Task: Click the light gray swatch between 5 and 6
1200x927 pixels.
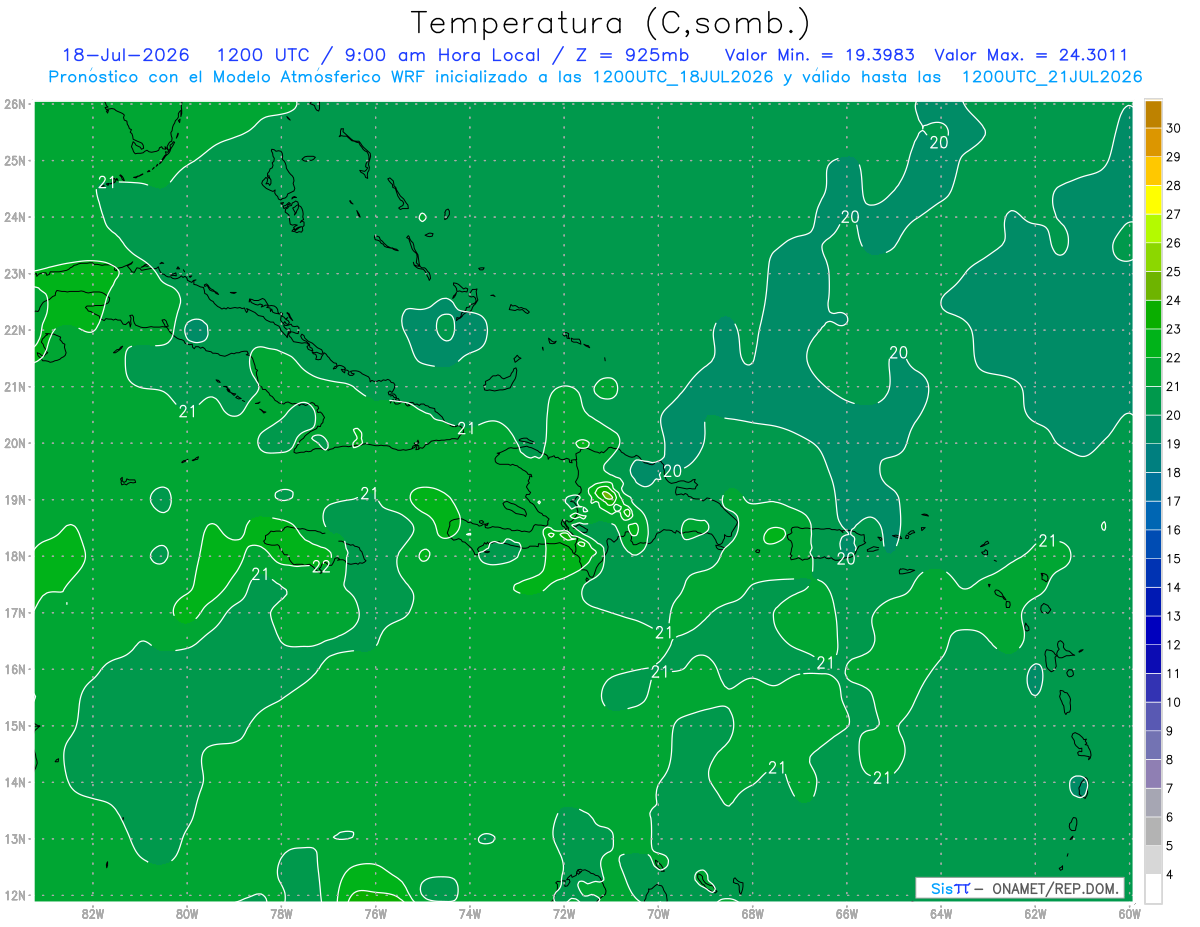Action: (x=1153, y=832)
